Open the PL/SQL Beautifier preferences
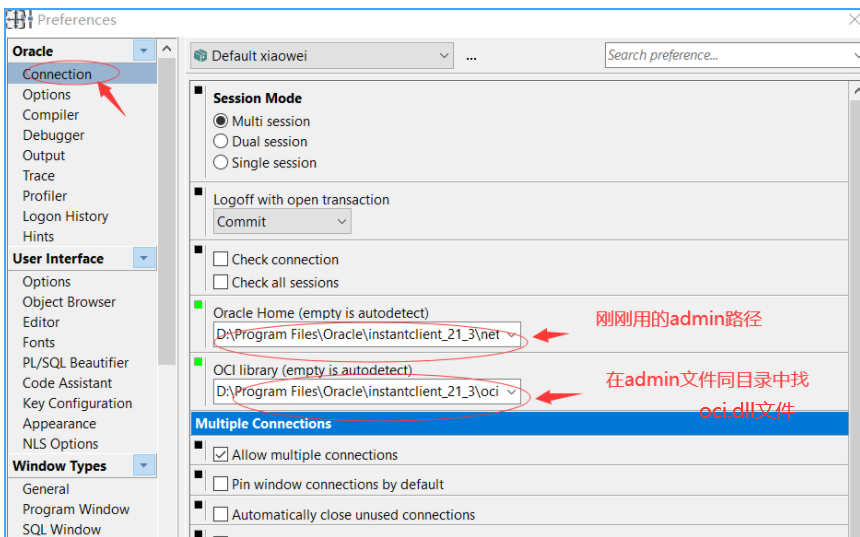This screenshot has height=537, width=860. pos(75,363)
